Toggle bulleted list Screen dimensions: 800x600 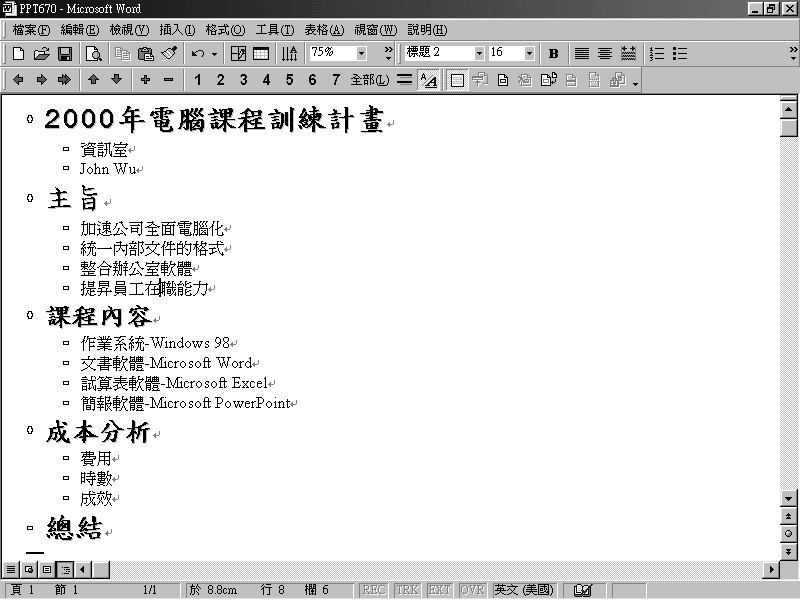point(680,53)
